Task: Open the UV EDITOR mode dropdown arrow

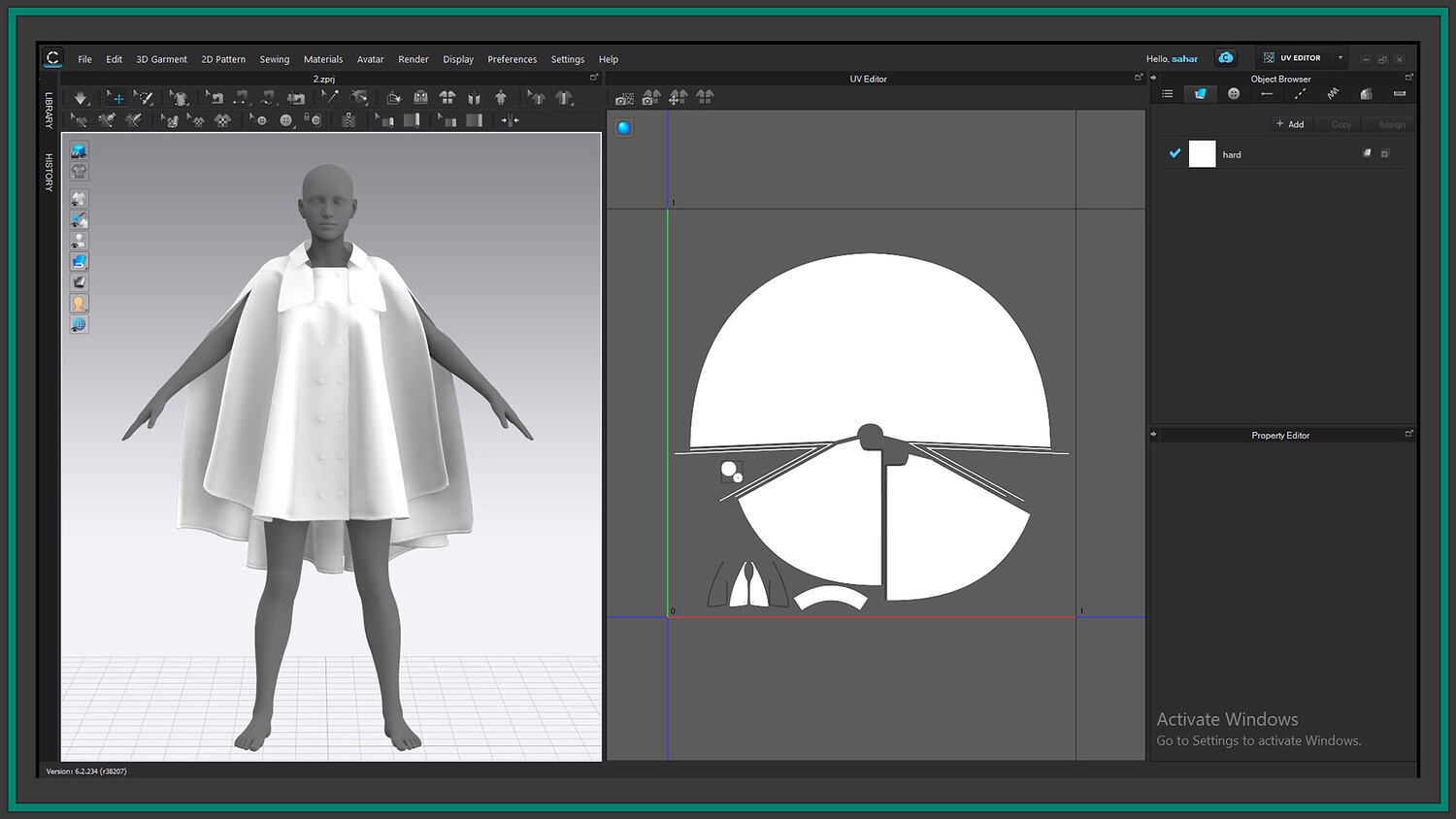Action: click(x=1340, y=58)
